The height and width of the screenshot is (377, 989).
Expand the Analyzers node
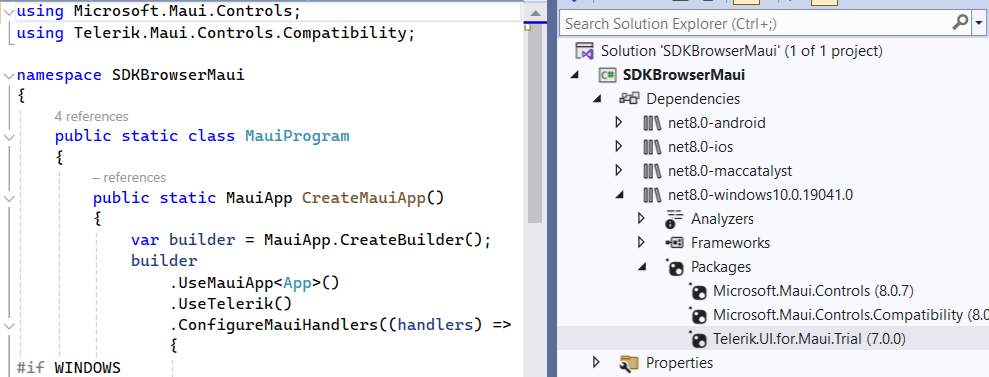(x=641, y=218)
